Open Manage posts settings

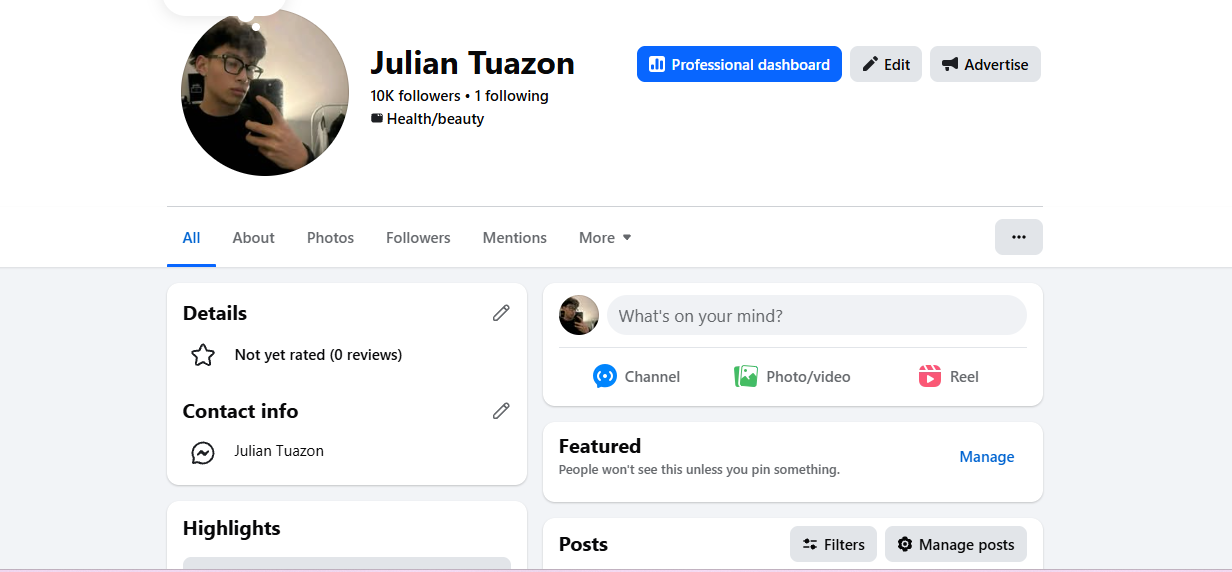(955, 545)
